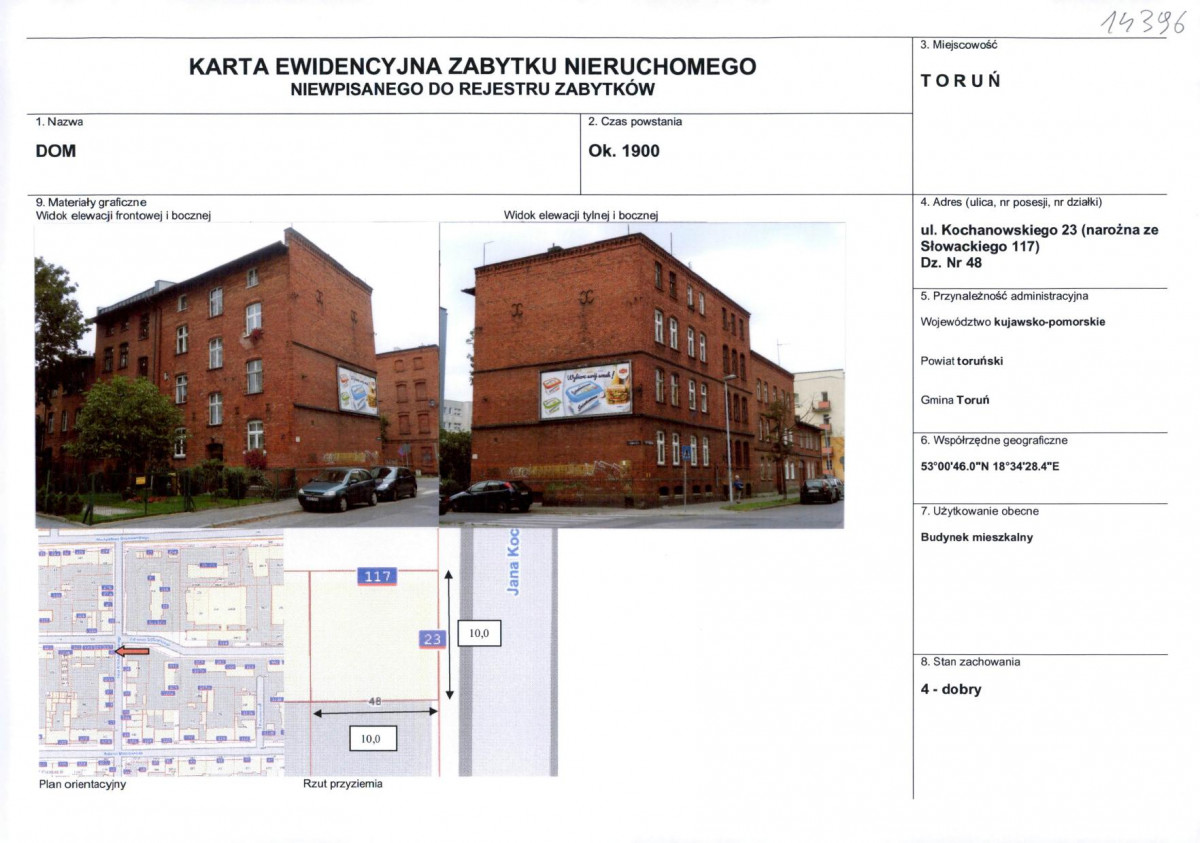Image resolution: width=1200 pixels, height=843 pixels.
Task: Click the handwritten number 14396
Action: [1142, 20]
